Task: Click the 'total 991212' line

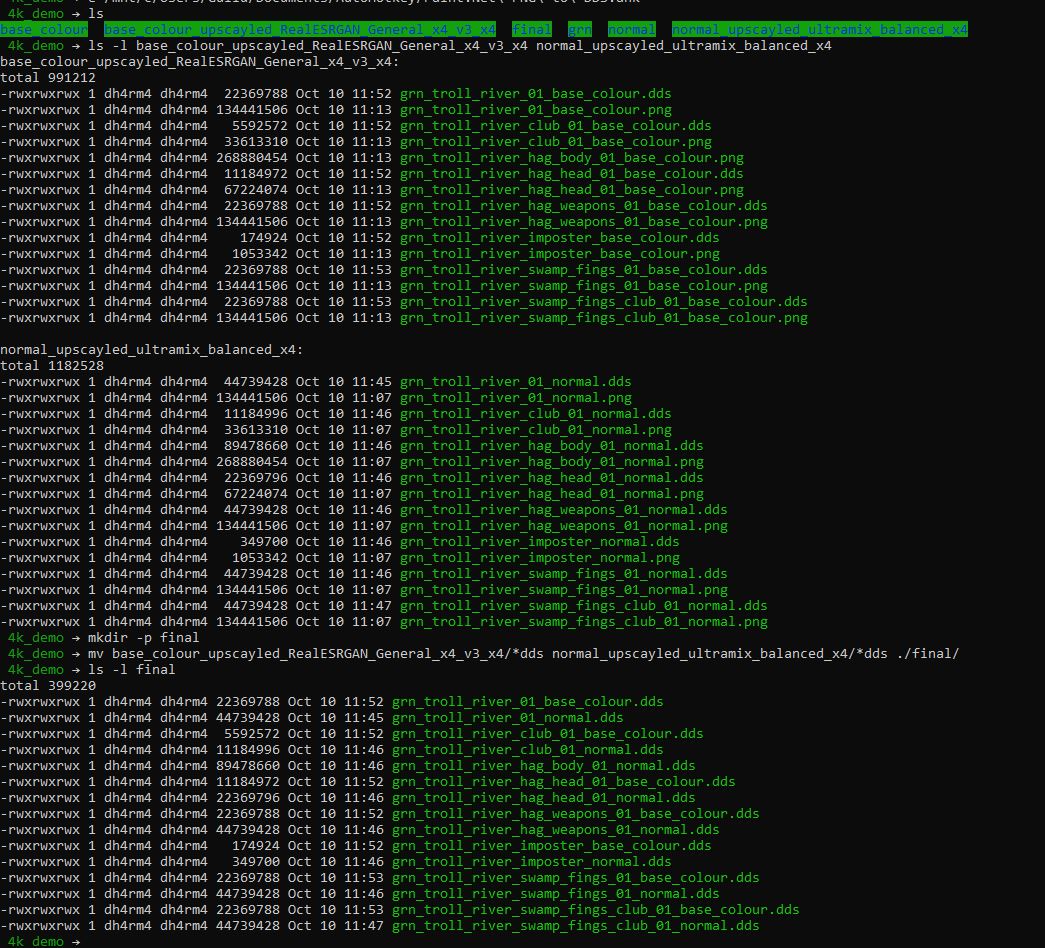Action: pyautogui.click(x=48, y=78)
